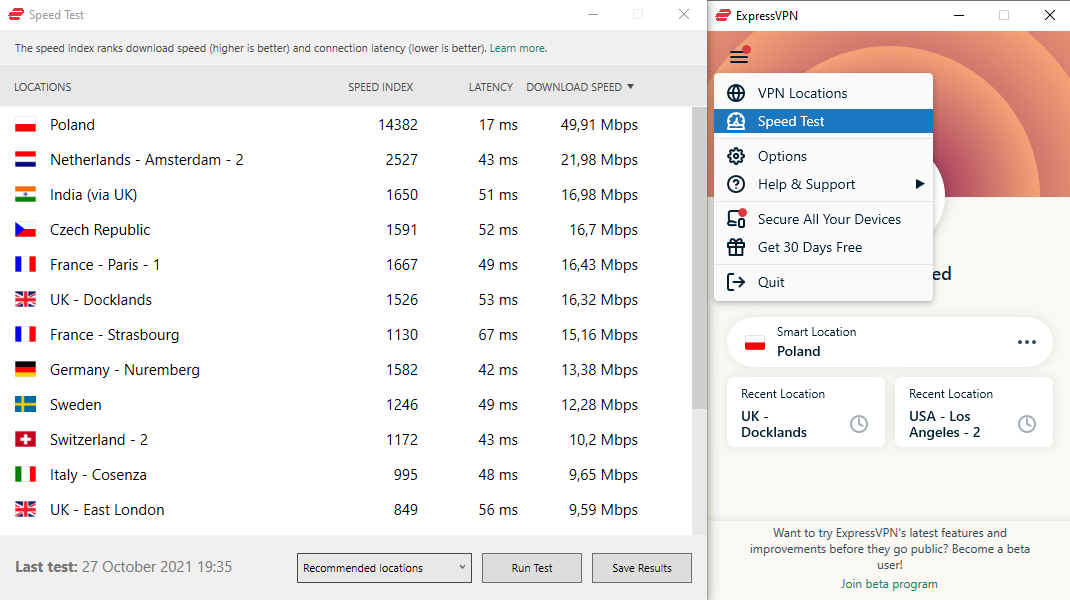
Task: Click the 14382 speed index value
Action: pyautogui.click(x=398, y=125)
